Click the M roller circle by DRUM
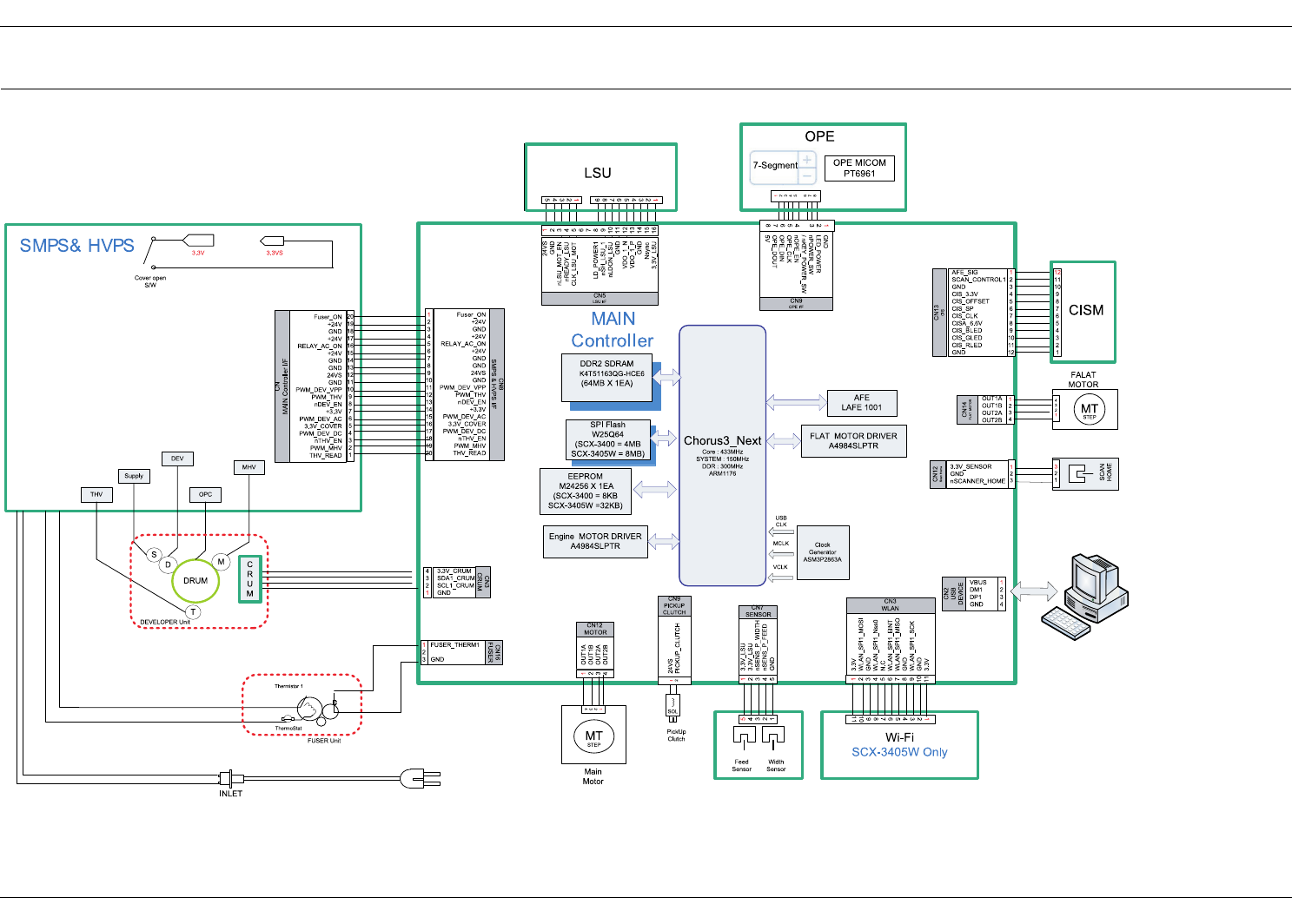Viewport: 1292px width, 924px height. (x=222, y=562)
